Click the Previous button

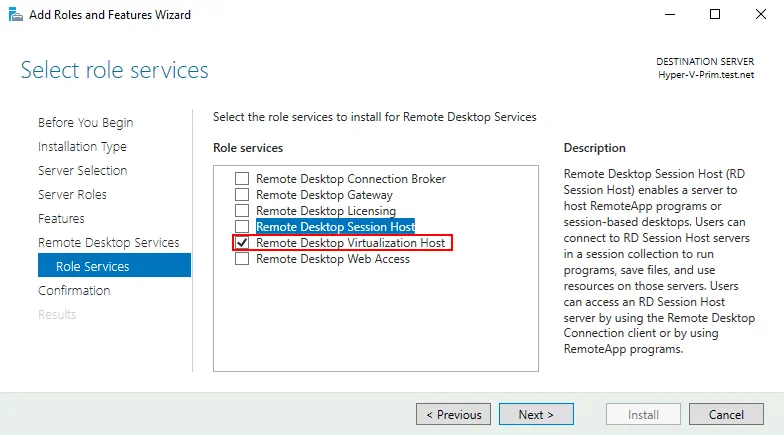tap(453, 415)
